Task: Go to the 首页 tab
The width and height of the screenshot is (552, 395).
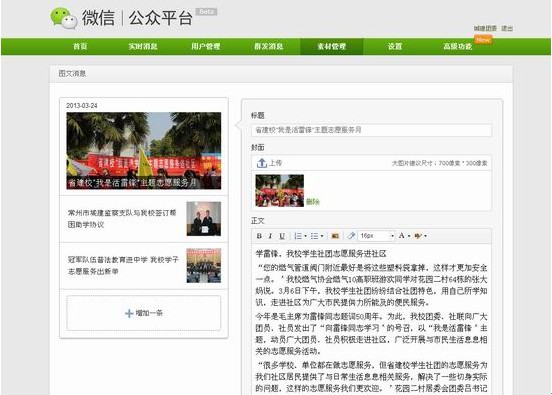Action: 80,46
